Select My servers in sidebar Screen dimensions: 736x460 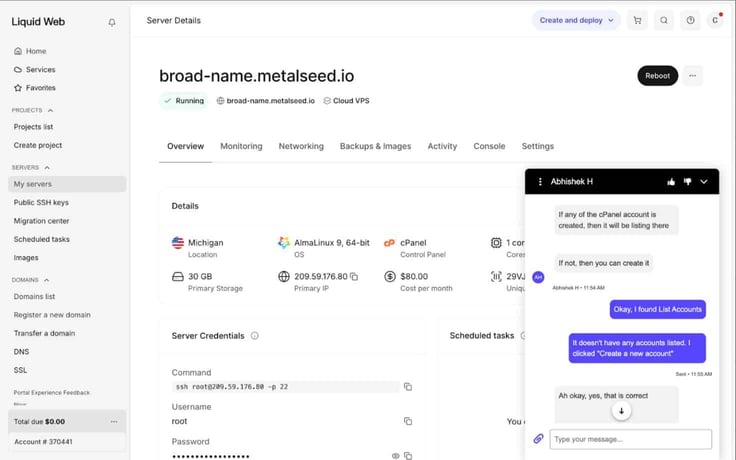(x=67, y=184)
